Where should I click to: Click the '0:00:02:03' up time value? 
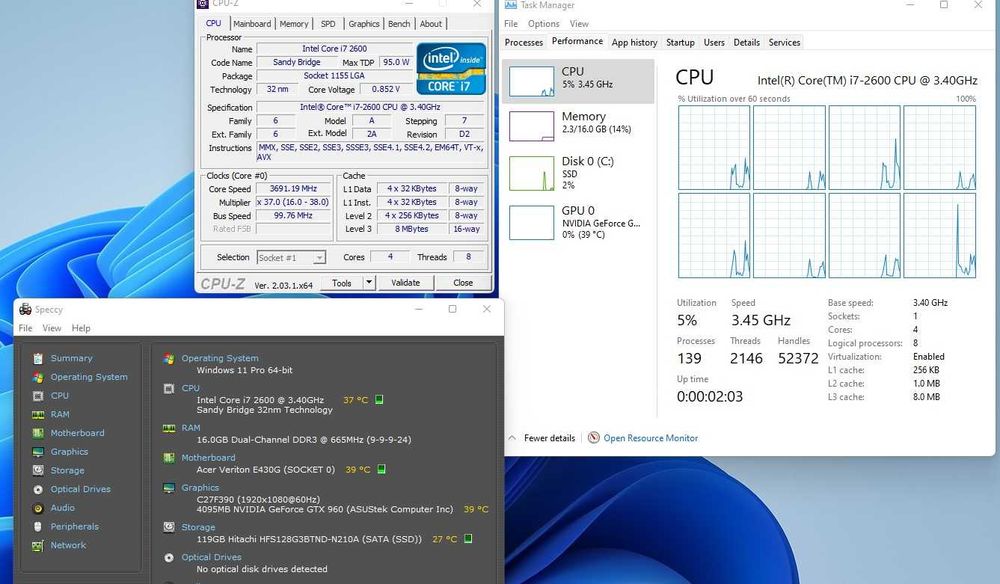pos(710,397)
